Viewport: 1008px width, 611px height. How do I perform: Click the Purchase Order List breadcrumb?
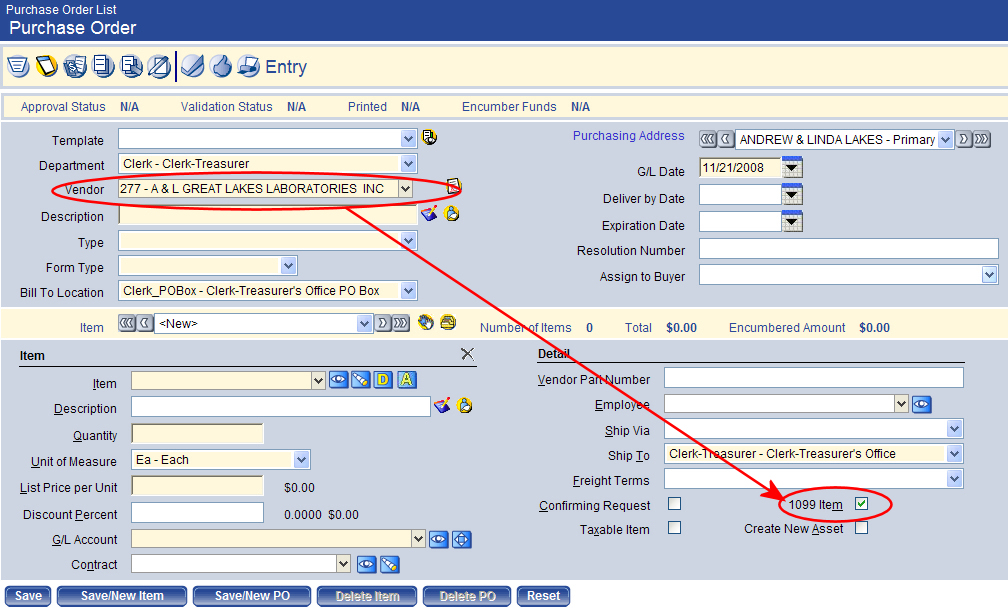[61, 9]
